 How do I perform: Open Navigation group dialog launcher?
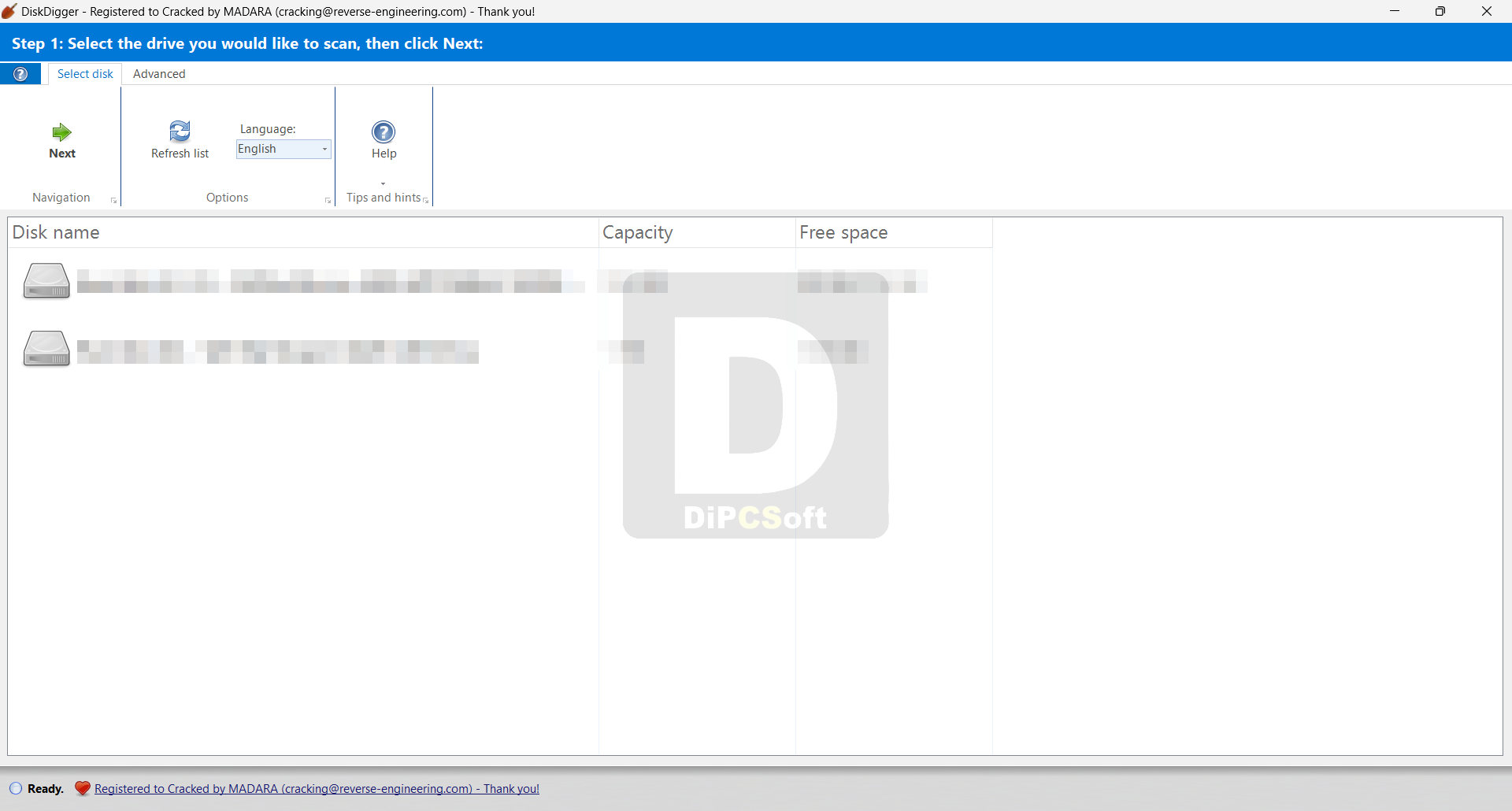113,201
